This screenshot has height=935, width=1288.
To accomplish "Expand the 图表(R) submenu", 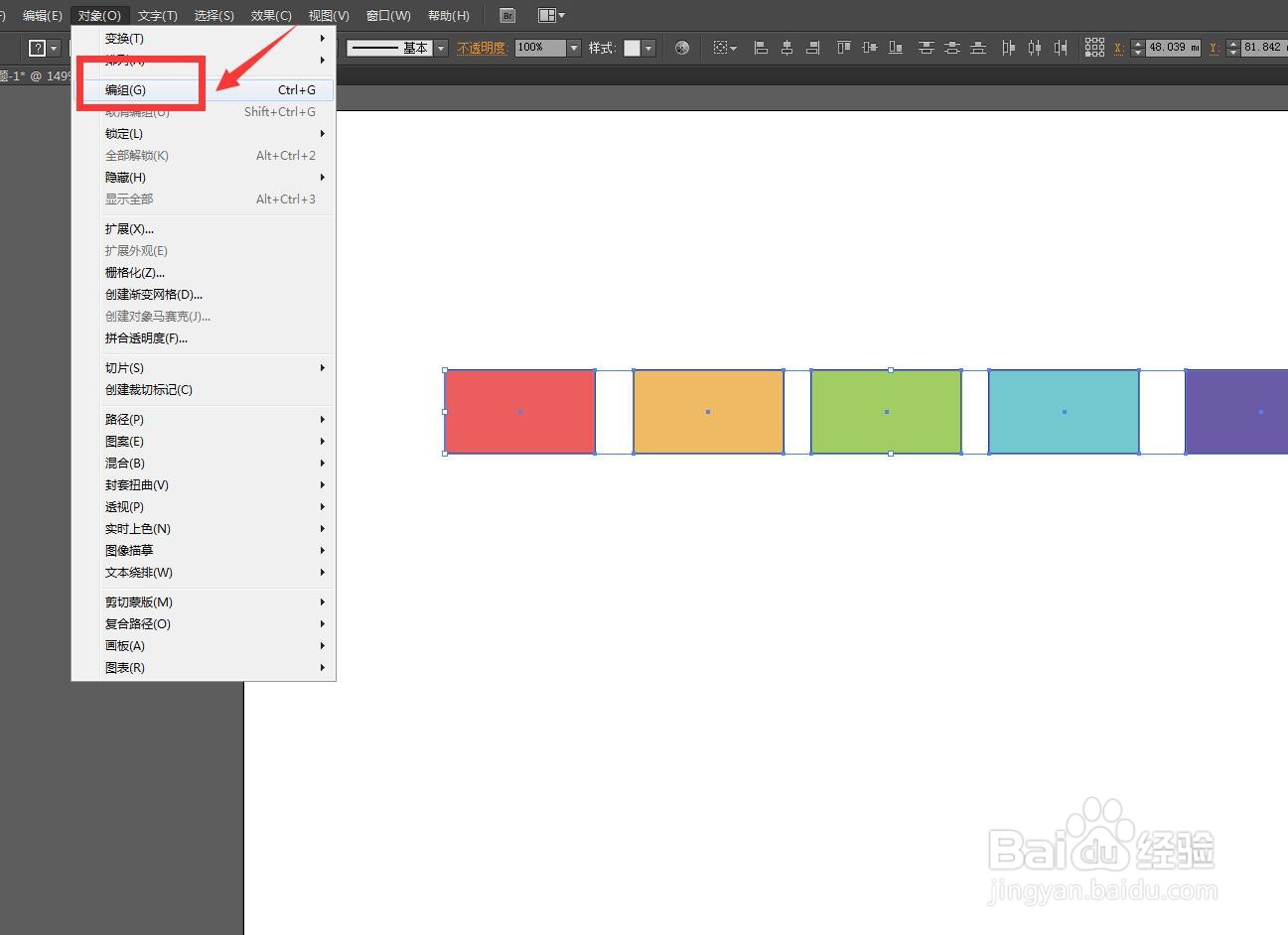I will (204, 668).
